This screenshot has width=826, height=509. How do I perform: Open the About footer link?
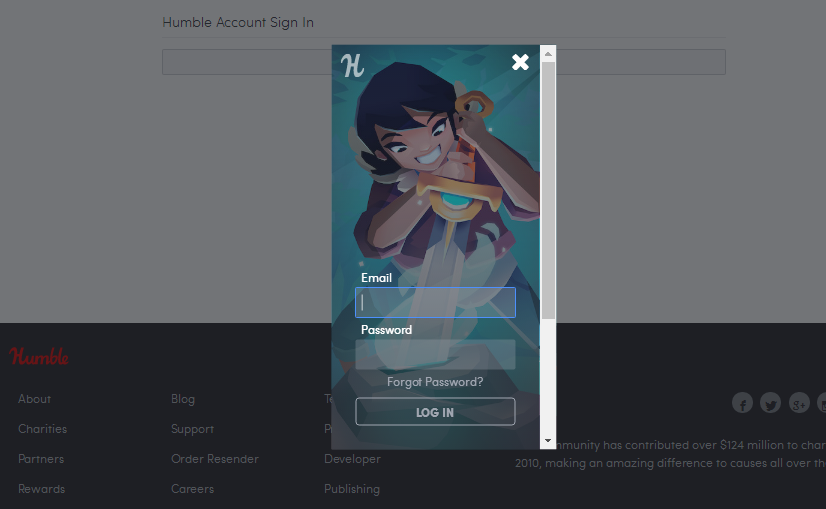coord(35,399)
